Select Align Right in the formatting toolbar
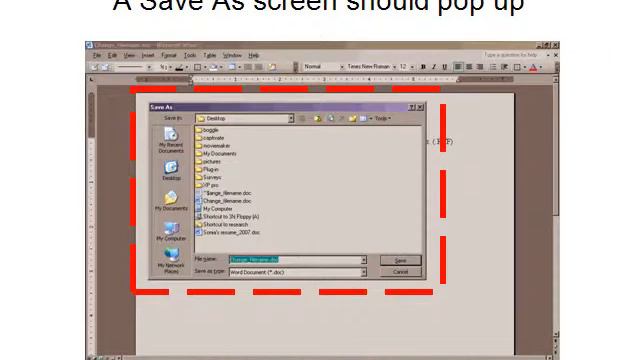640x360 pixels. click(480, 67)
